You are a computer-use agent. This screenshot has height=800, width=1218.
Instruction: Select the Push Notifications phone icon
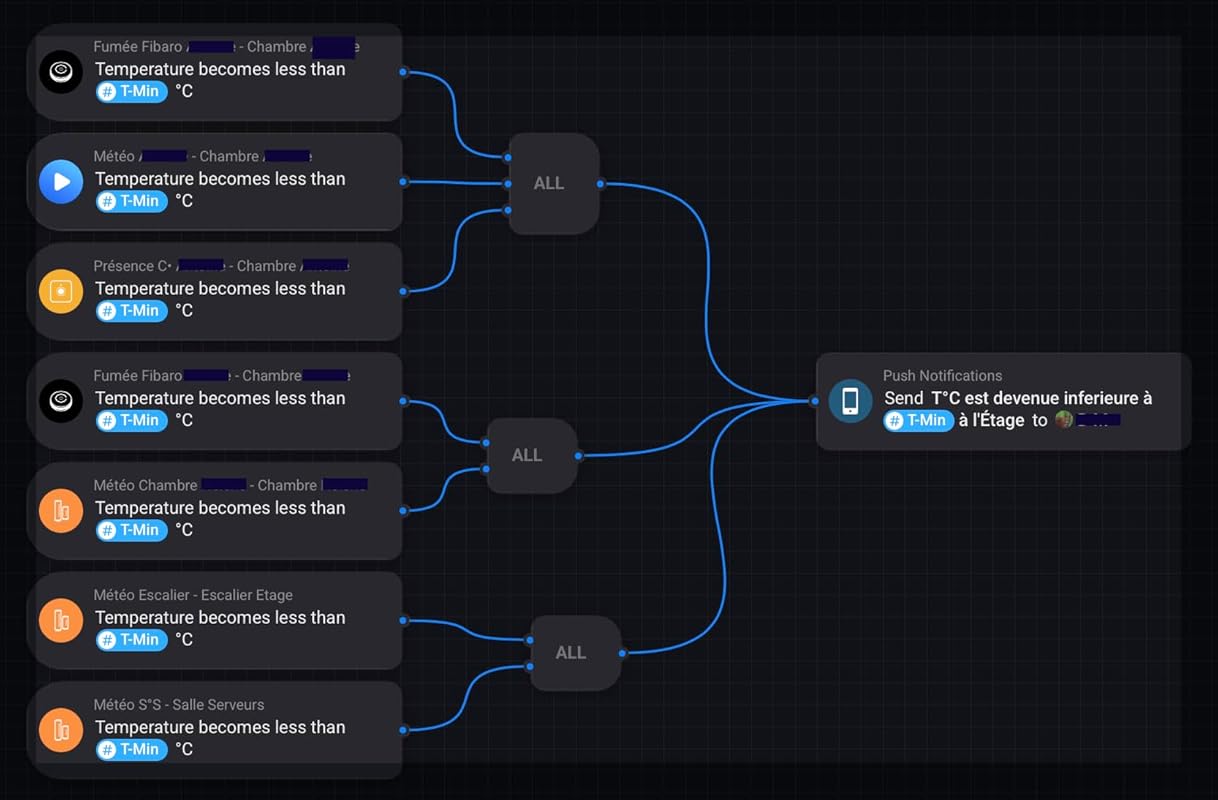click(850, 401)
